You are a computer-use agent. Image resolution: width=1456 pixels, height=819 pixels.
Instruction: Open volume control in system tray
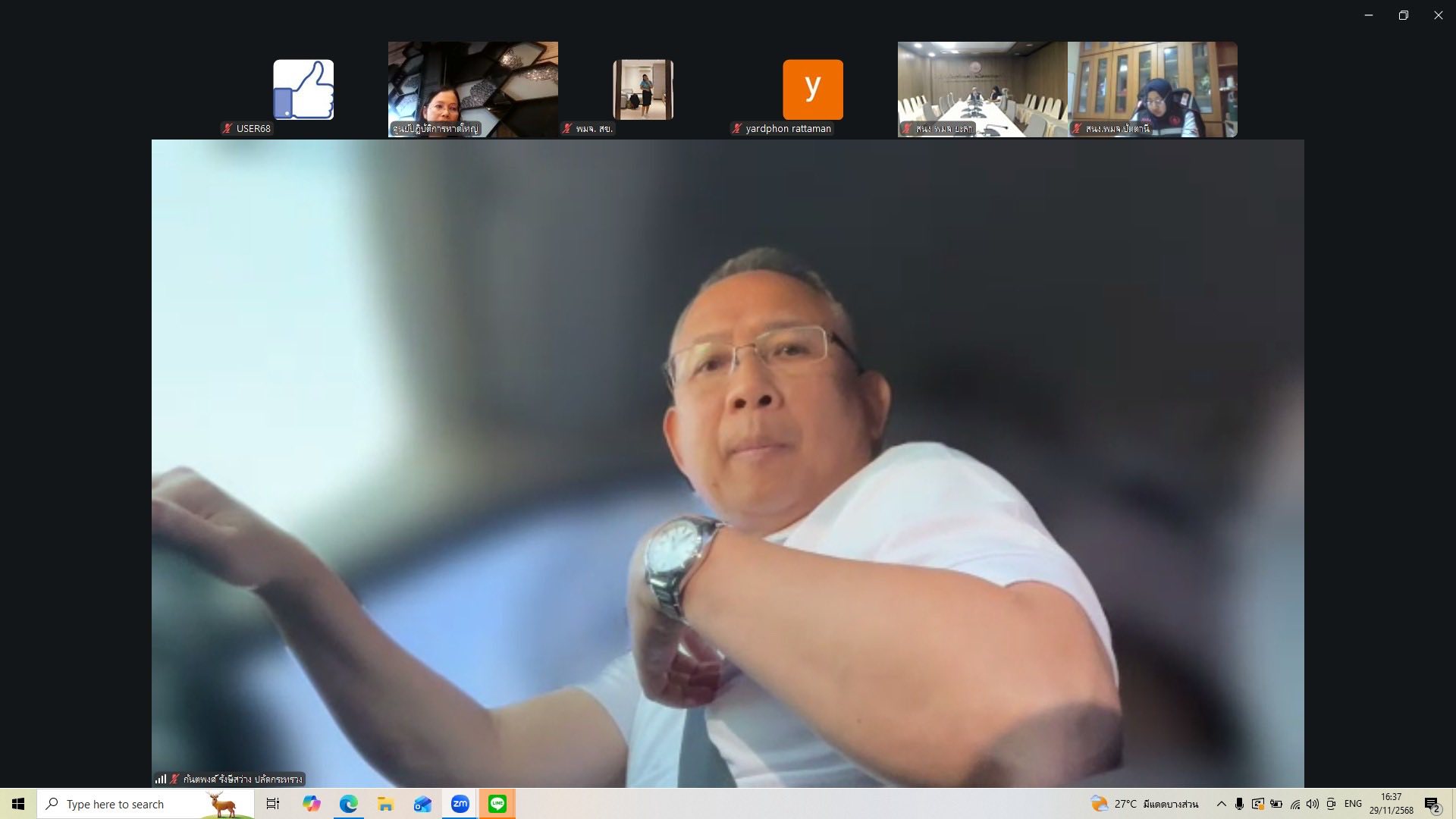tap(1313, 804)
